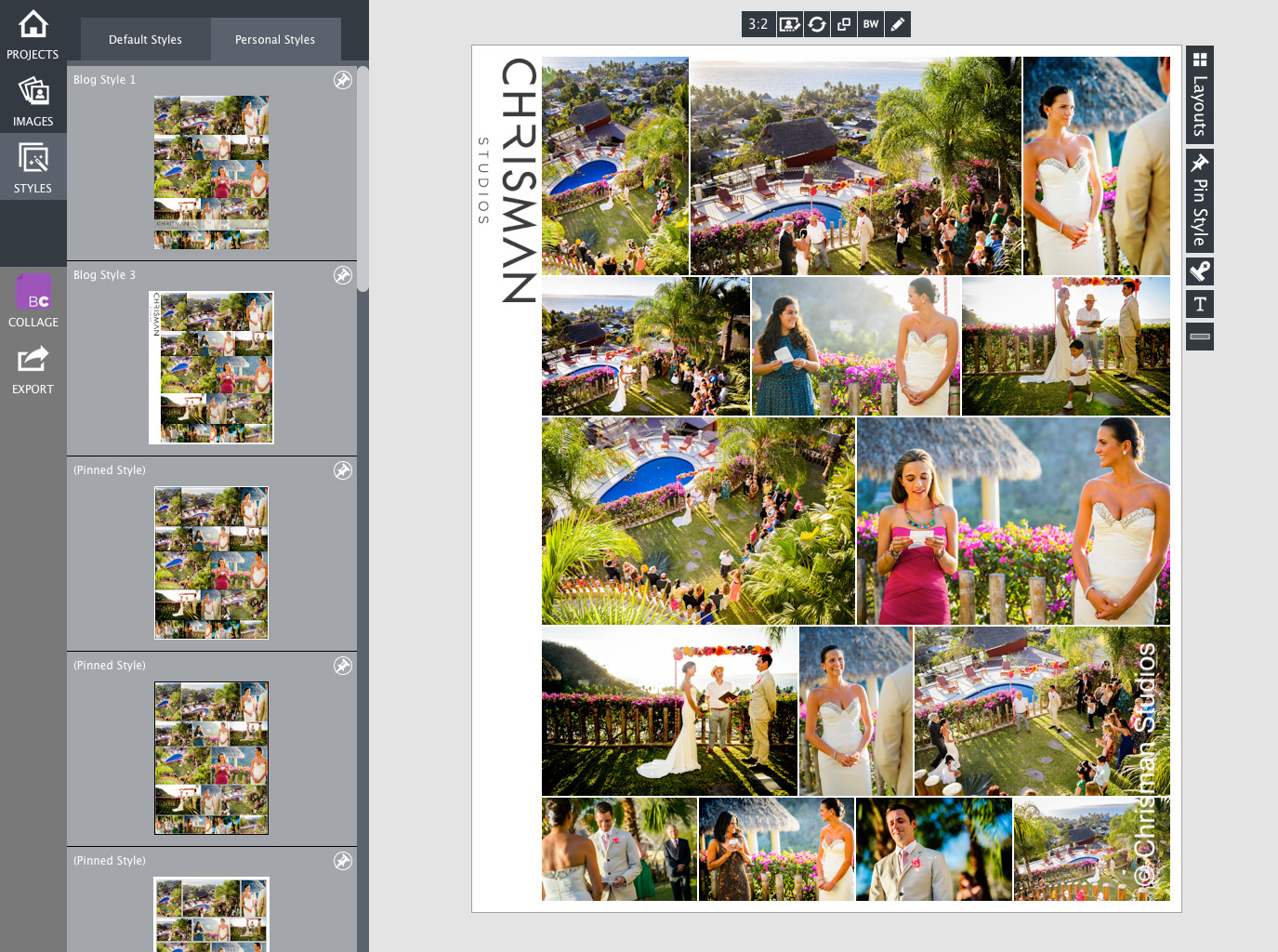Click the duplicate collage icon
1278x952 pixels.
click(x=844, y=24)
